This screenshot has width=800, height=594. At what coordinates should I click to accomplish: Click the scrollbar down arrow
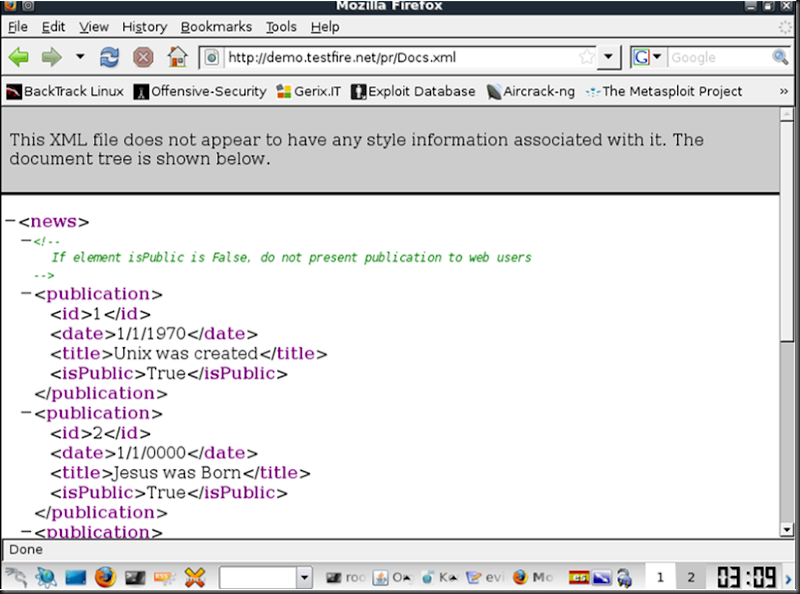[787, 530]
